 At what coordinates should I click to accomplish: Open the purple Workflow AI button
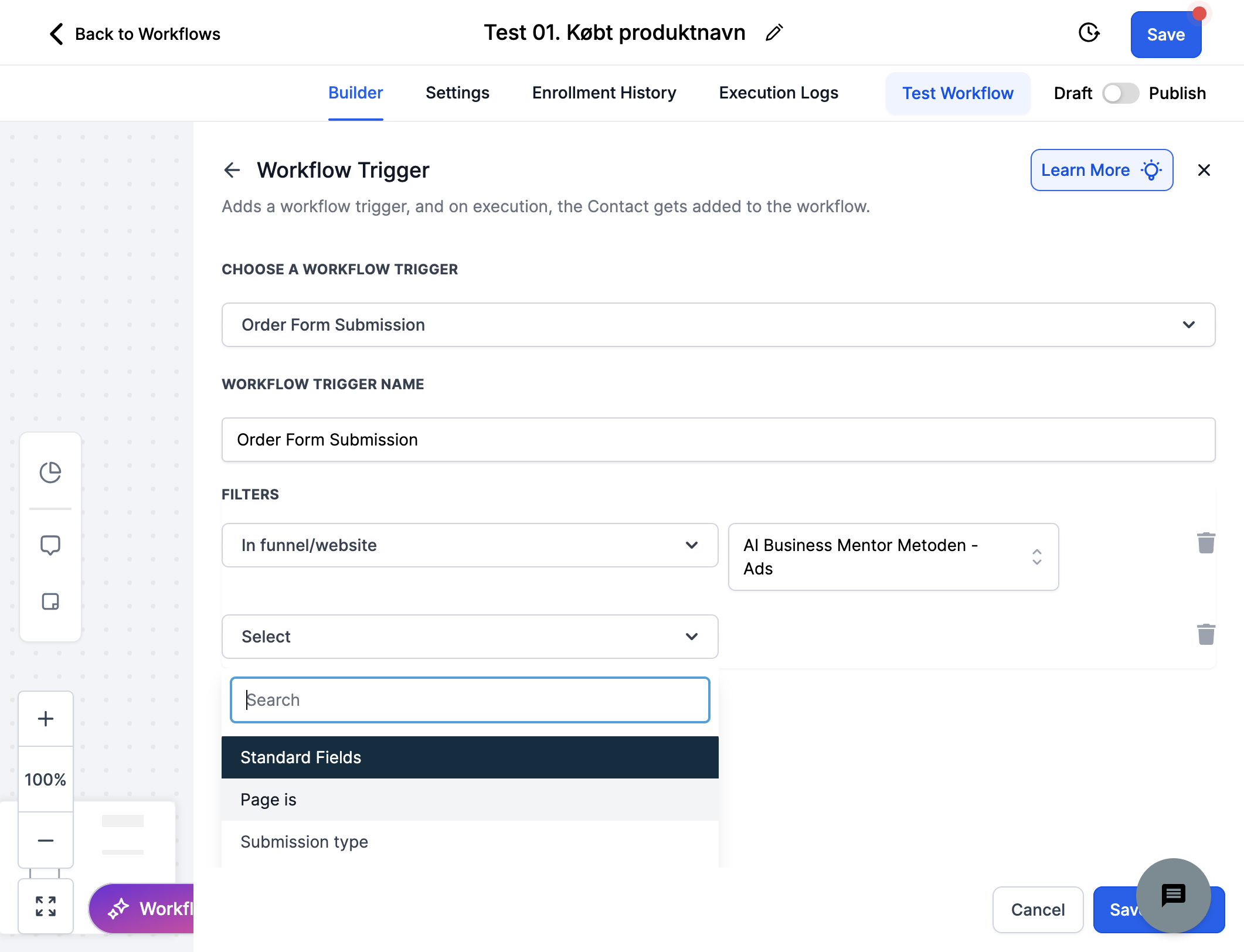click(142, 909)
